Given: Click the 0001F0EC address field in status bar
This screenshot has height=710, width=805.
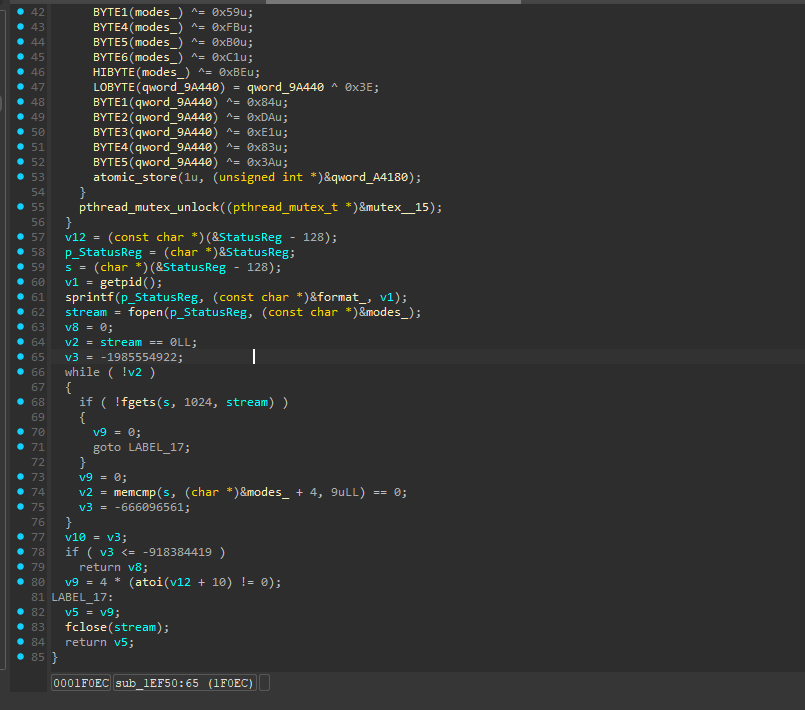Looking at the screenshot, I should [81, 683].
